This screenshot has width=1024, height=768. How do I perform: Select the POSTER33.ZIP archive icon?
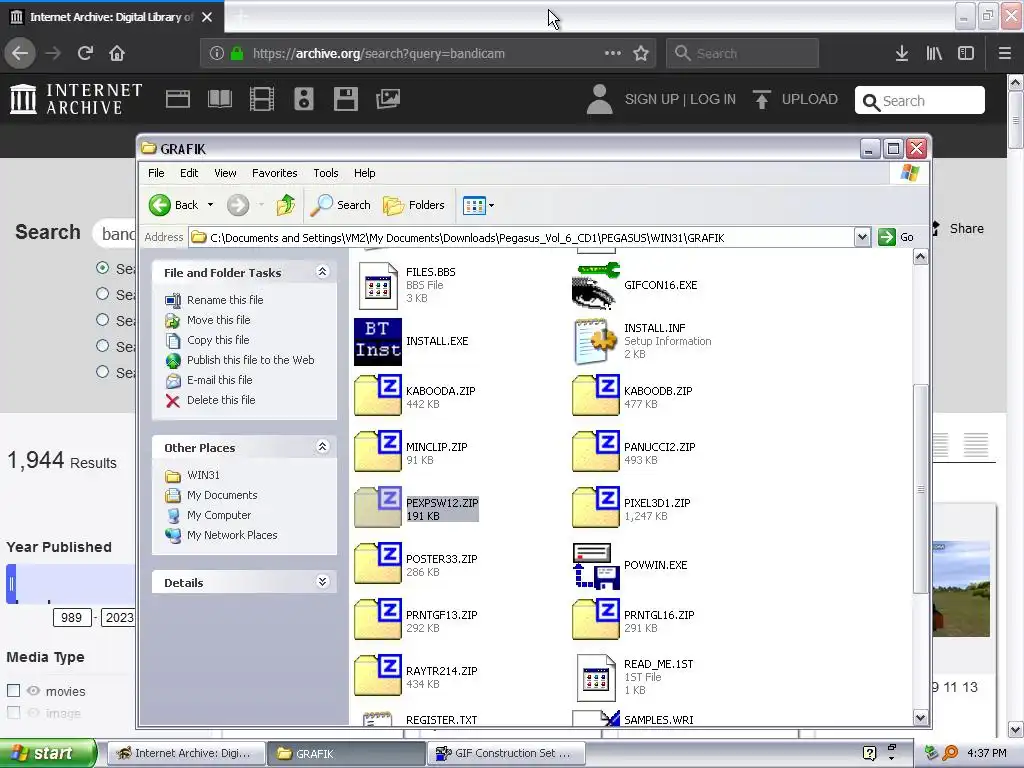click(377, 564)
